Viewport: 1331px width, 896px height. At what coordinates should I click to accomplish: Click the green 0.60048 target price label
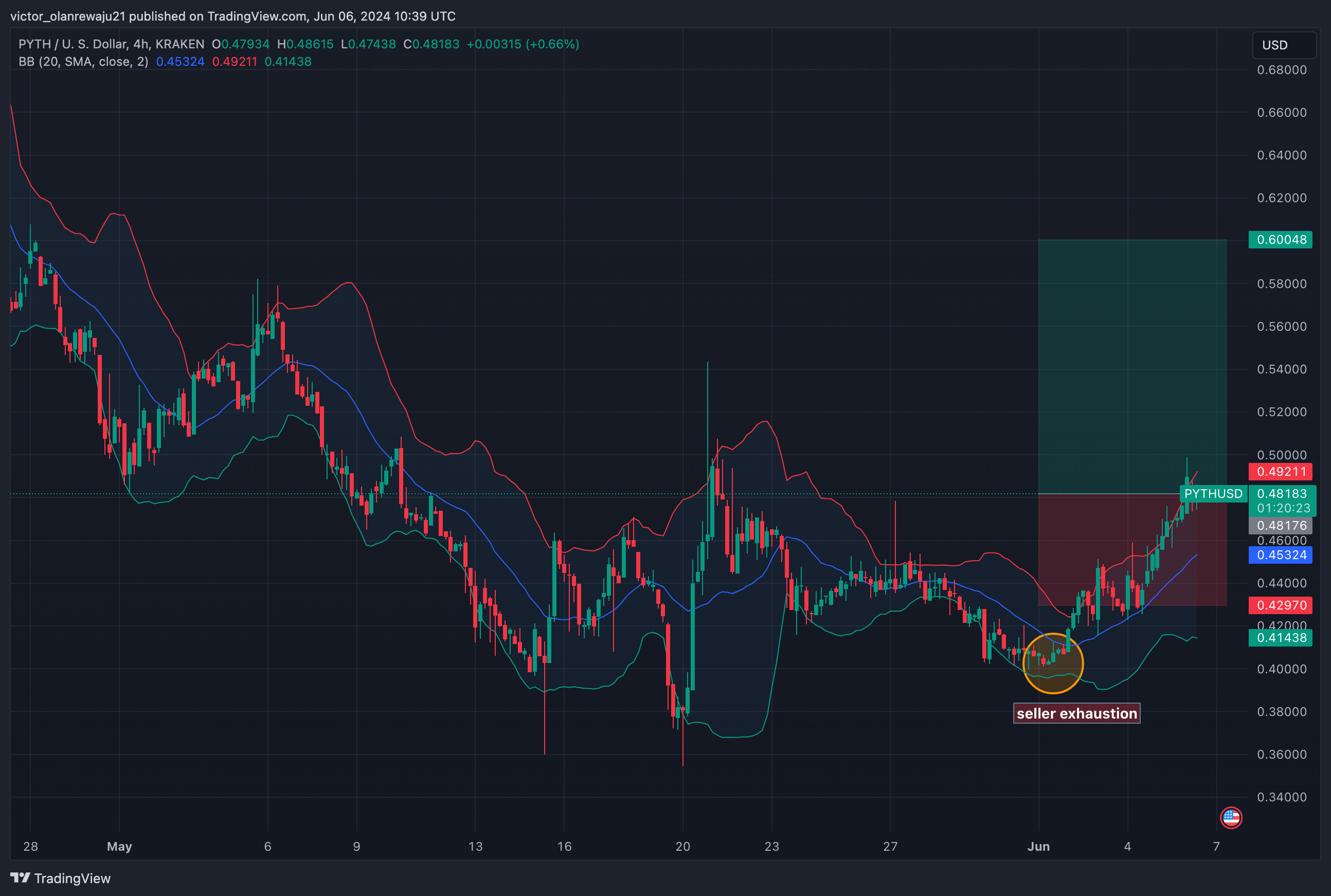pos(1280,239)
